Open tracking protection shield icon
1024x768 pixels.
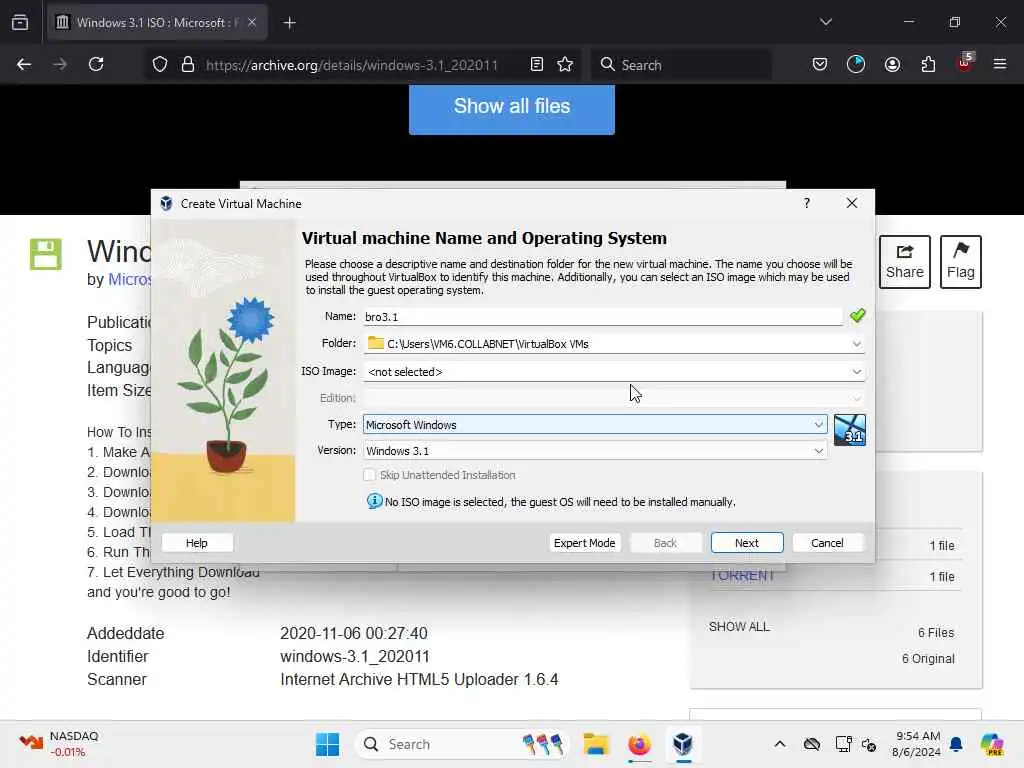pyautogui.click(x=160, y=64)
